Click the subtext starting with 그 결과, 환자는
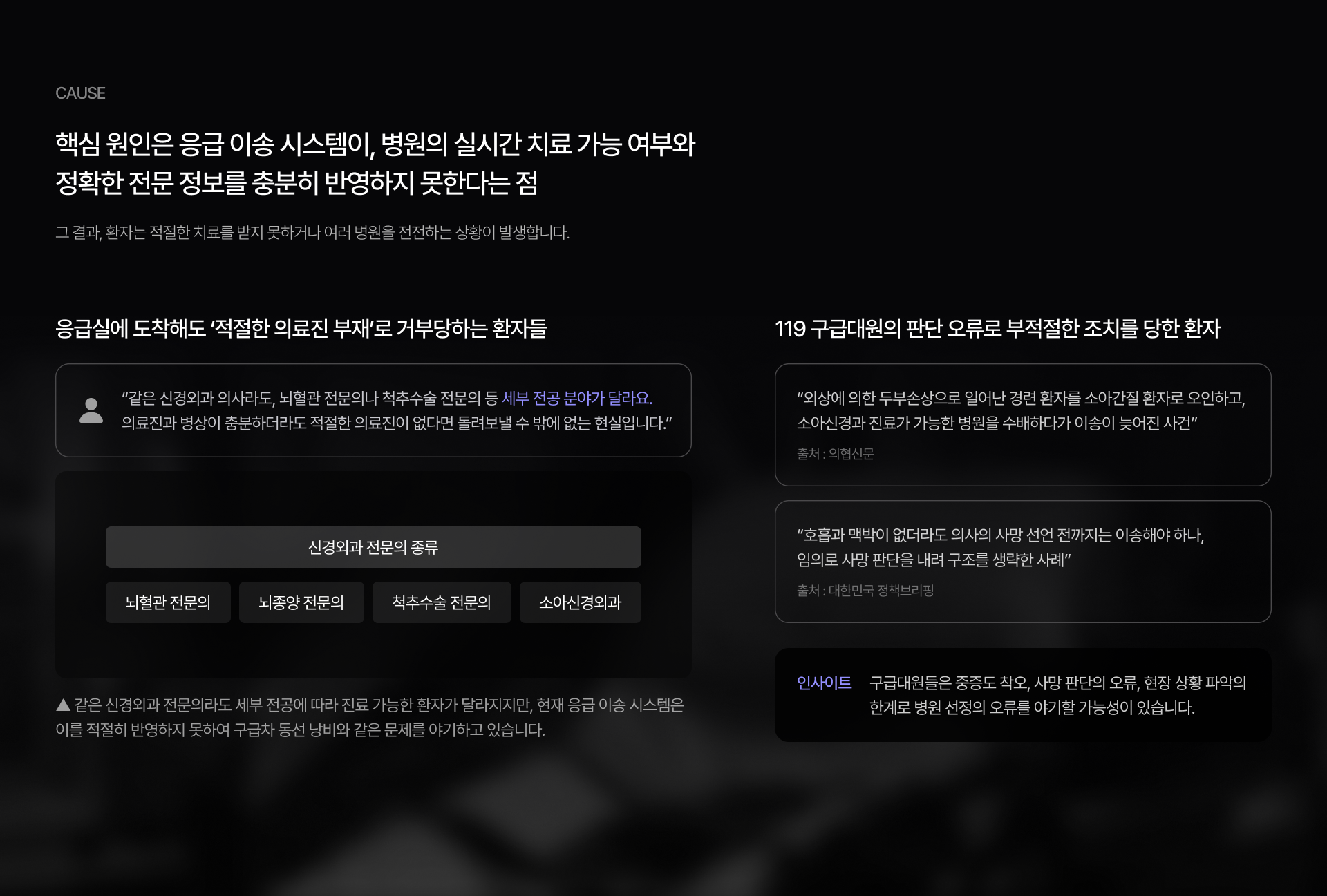 (312, 232)
